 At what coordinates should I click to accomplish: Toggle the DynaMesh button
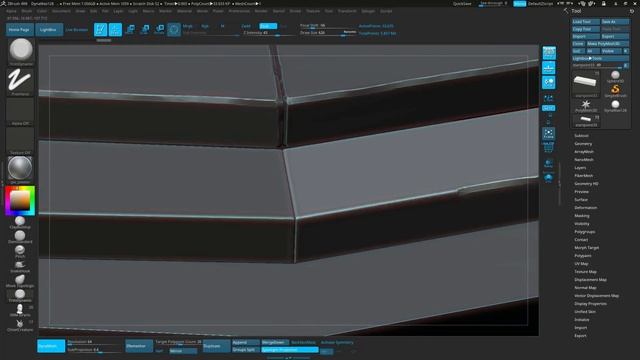coord(51,346)
